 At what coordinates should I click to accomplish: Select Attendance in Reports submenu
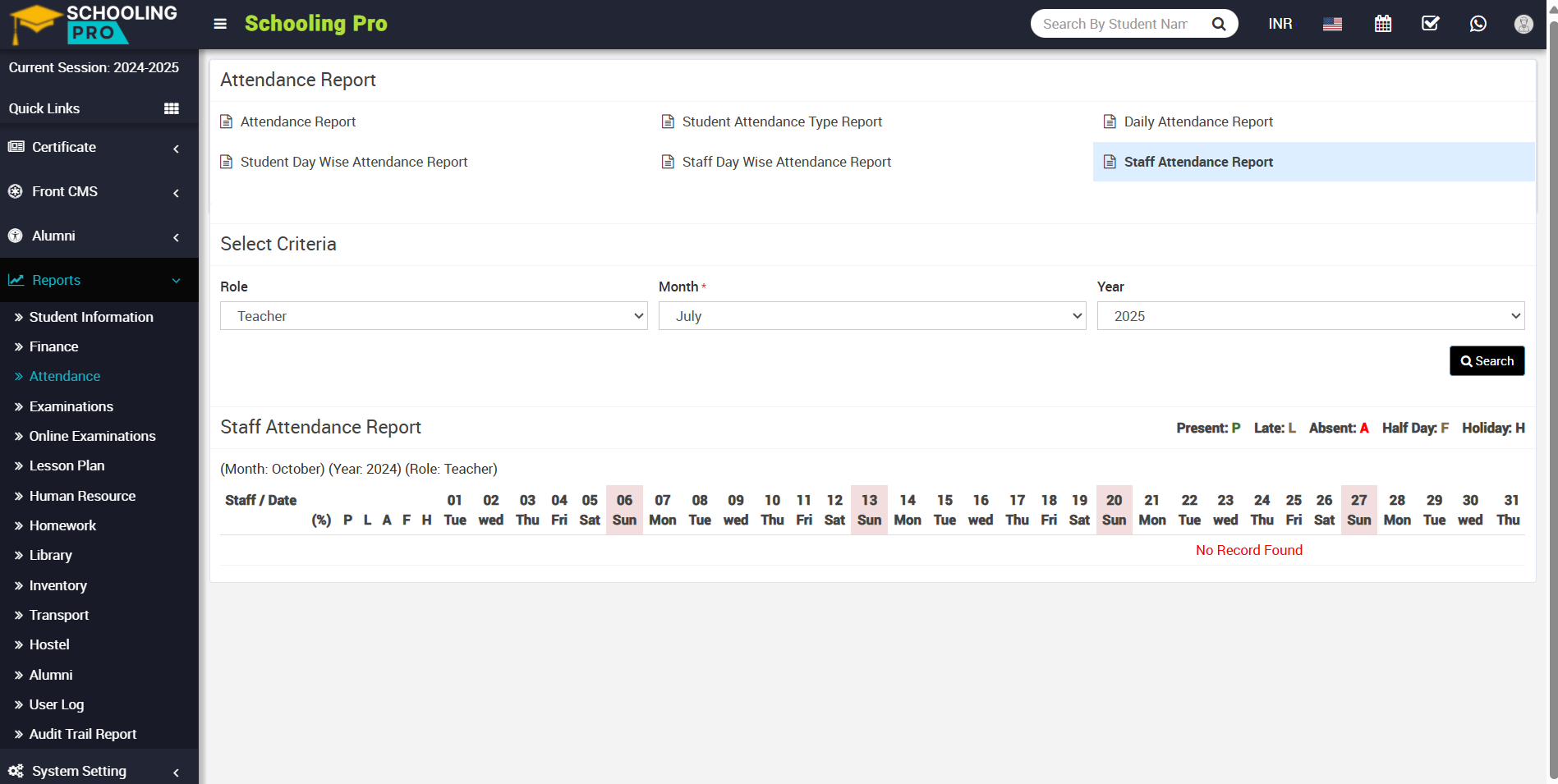point(65,376)
